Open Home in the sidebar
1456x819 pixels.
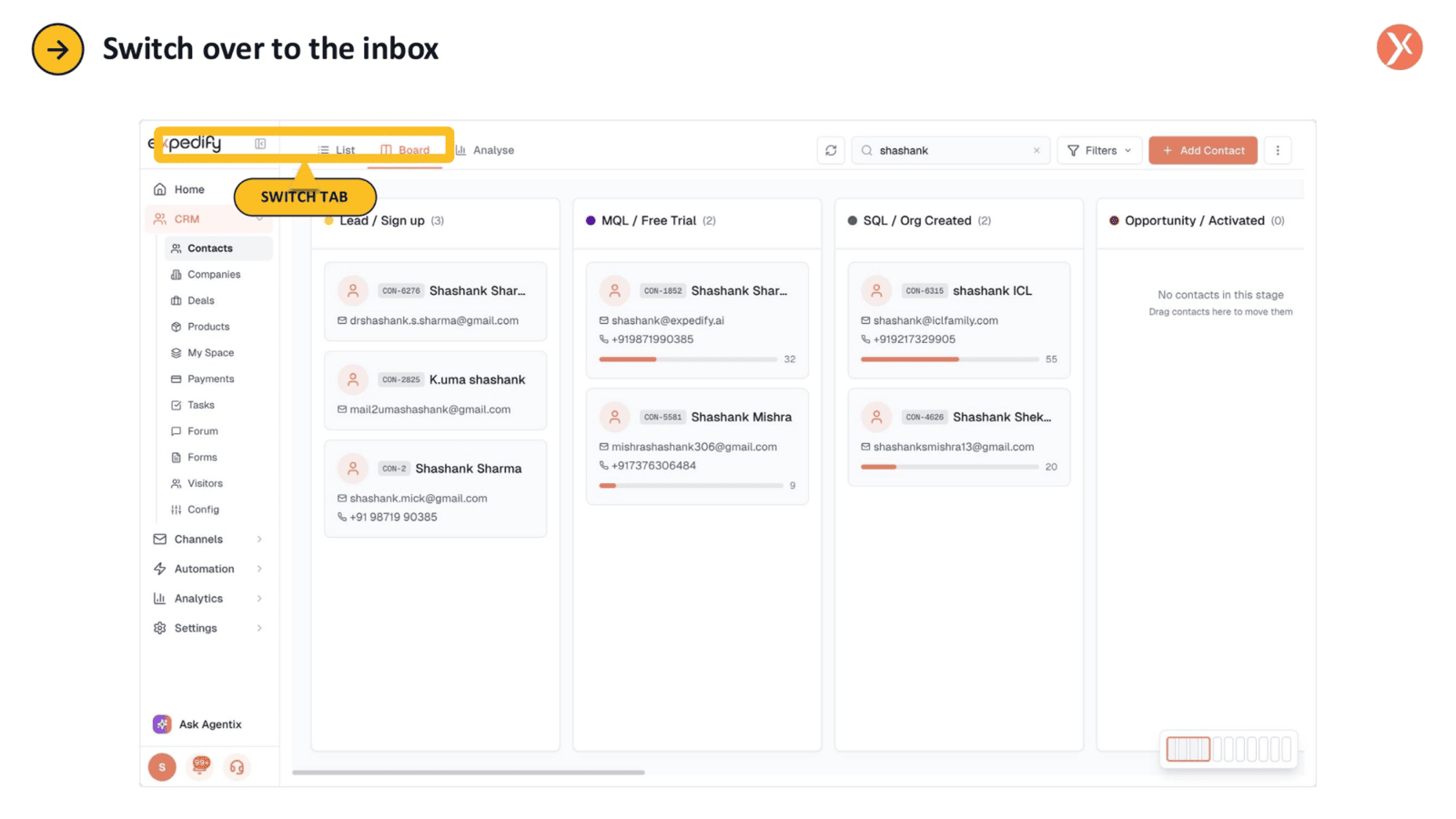(189, 189)
